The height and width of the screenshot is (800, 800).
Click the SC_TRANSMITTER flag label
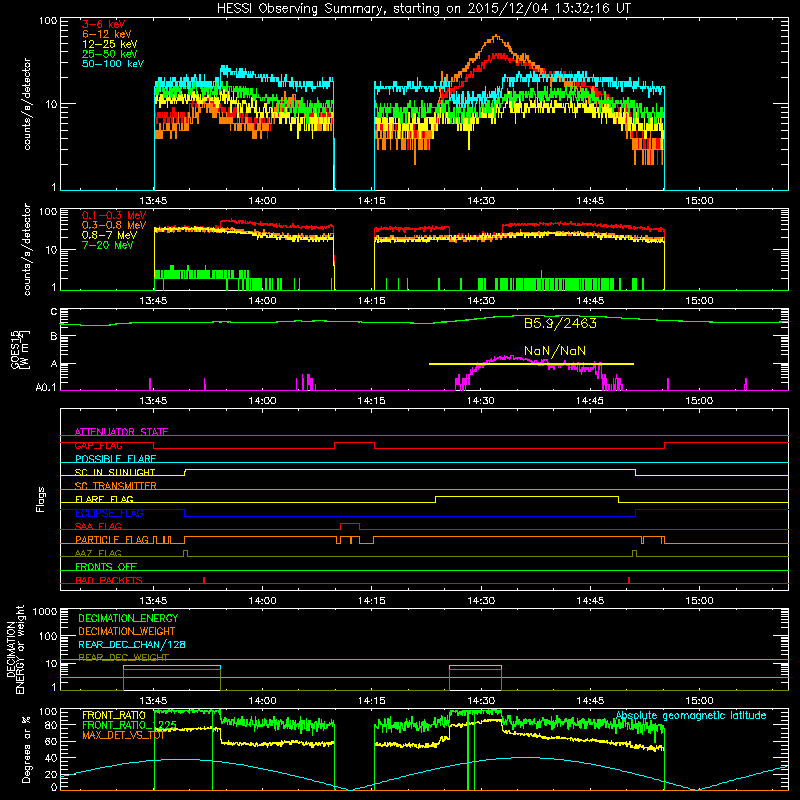116,486
